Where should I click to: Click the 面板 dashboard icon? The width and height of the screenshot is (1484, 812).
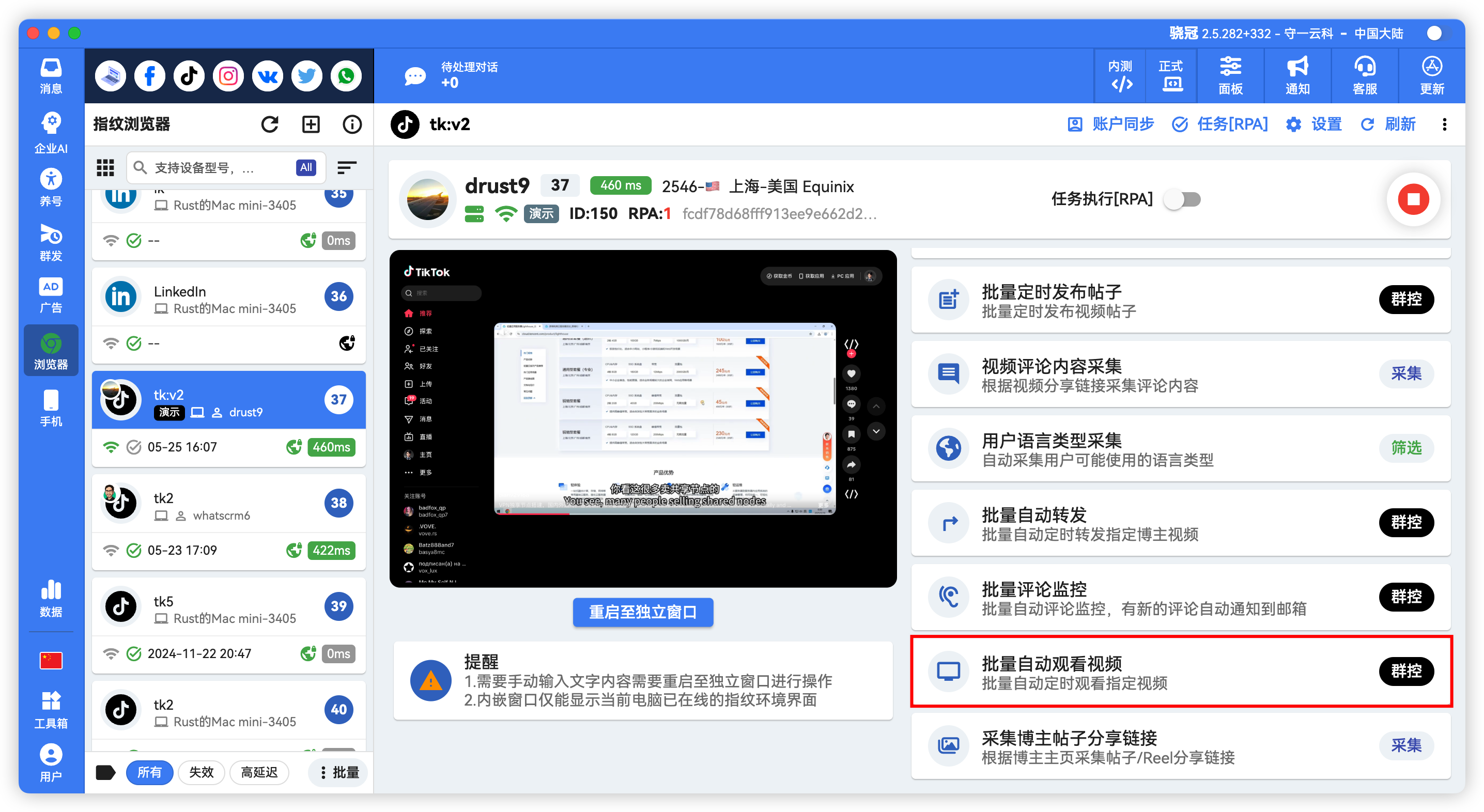coord(1230,75)
